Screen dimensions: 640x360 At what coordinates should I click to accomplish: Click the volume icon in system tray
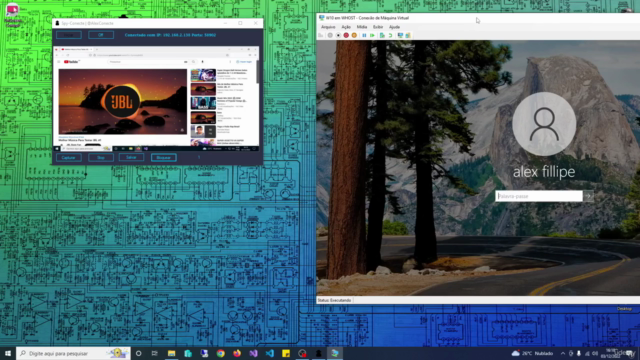pyautogui.click(x=595, y=353)
